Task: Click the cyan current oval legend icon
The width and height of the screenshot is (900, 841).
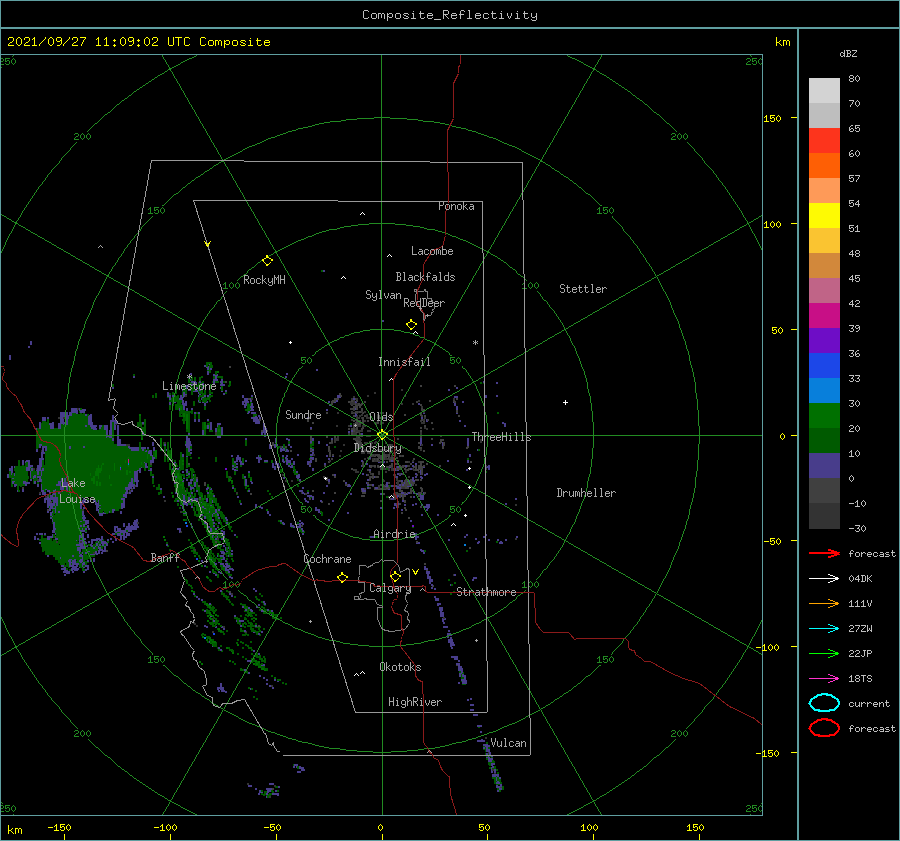Action: pos(824,703)
